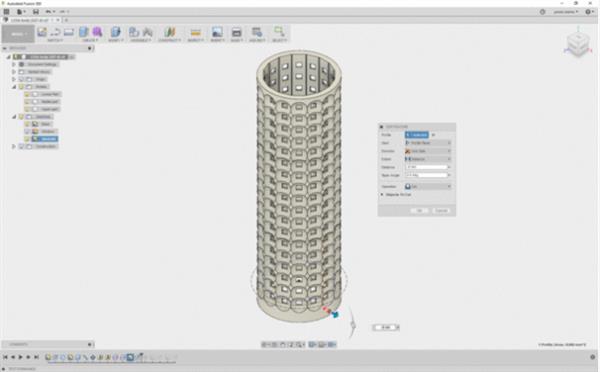Image resolution: width=600 pixels, height=372 pixels.
Task: Open the Insert image tool icon
Action: click(217, 32)
